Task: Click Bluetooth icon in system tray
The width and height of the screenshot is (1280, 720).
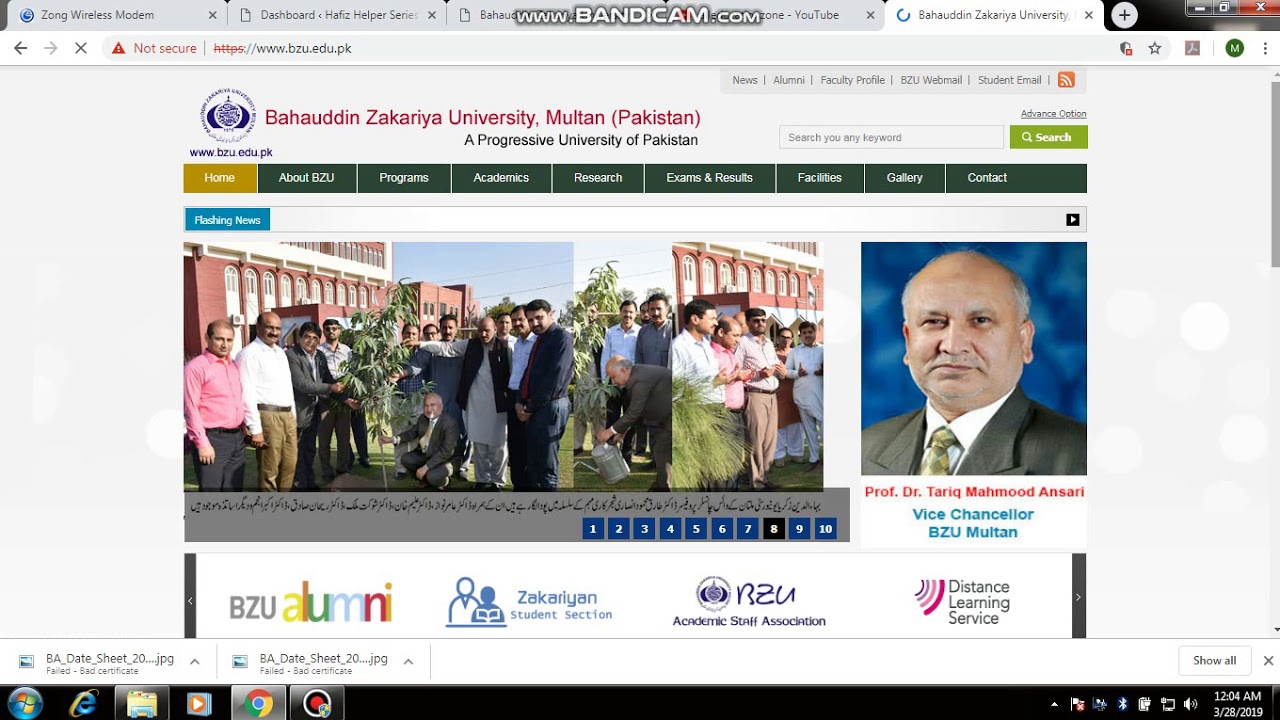Action: click(x=1122, y=704)
